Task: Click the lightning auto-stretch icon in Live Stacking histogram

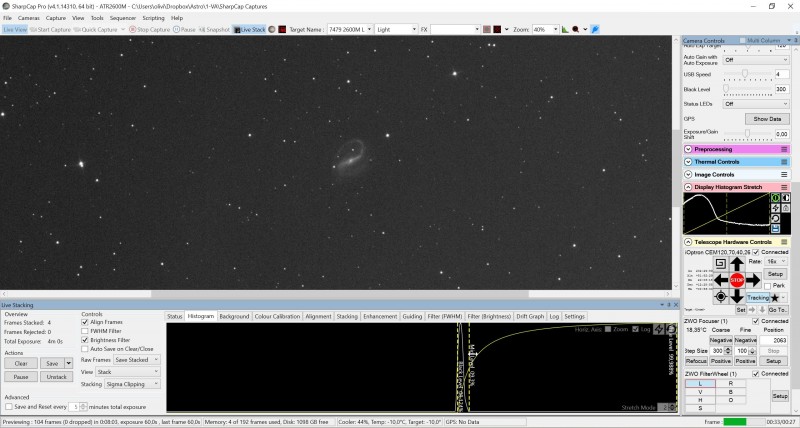Action: 659,330
